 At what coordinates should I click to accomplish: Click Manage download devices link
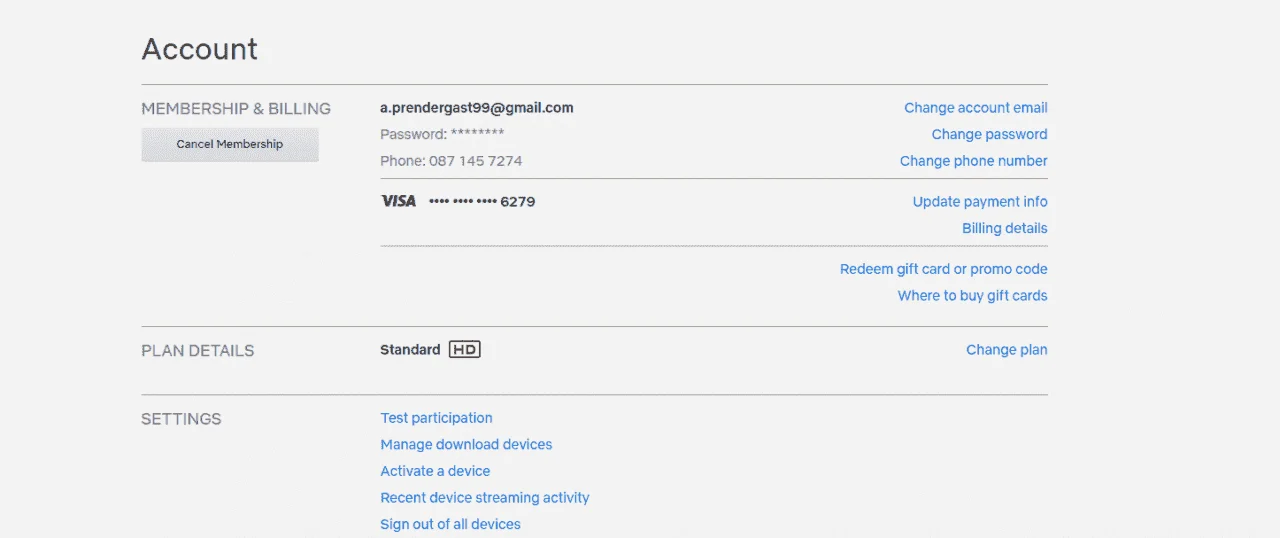click(x=466, y=444)
